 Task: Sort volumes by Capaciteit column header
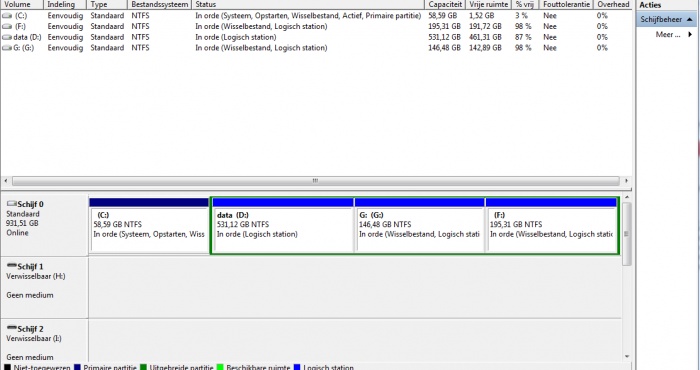[445, 4]
